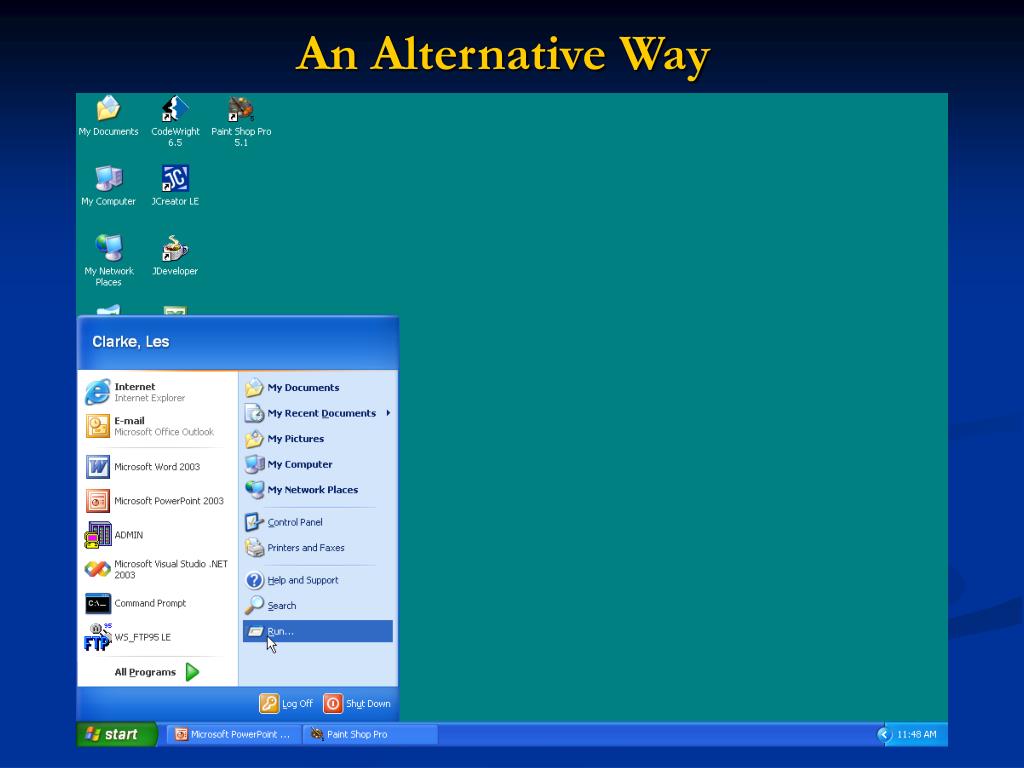Image resolution: width=1024 pixels, height=768 pixels.
Task: Click the ADMIN program icon
Action: tap(97, 535)
